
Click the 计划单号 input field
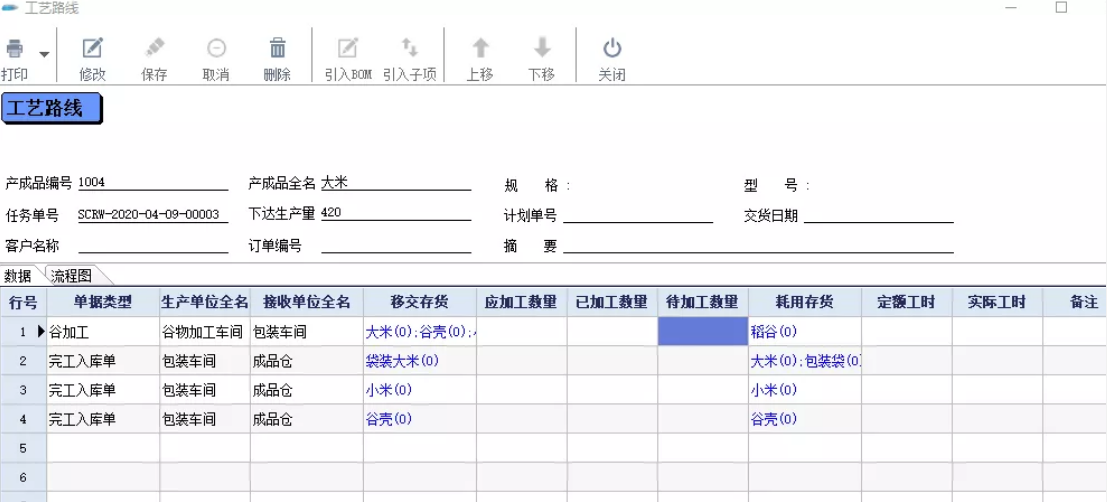pyautogui.click(x=638, y=215)
